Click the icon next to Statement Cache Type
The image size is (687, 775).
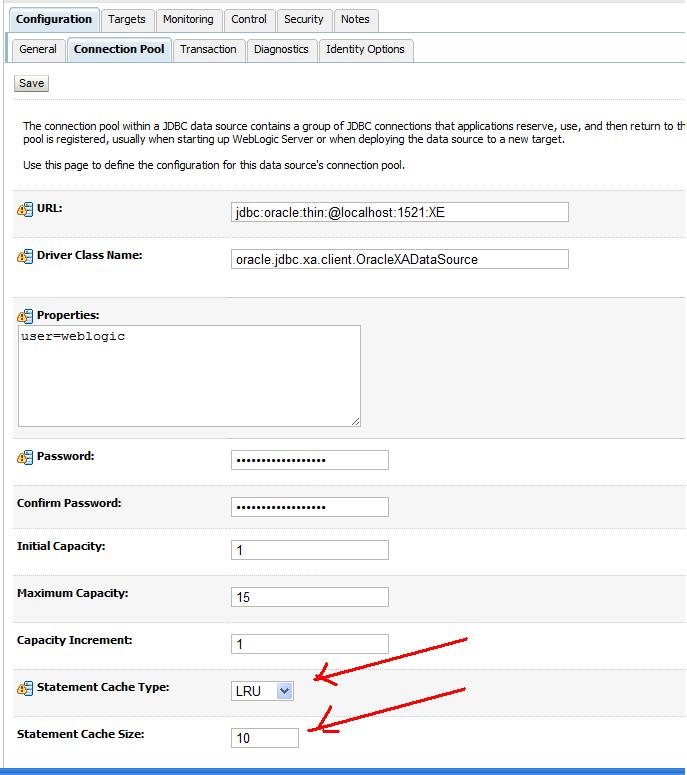[25, 688]
